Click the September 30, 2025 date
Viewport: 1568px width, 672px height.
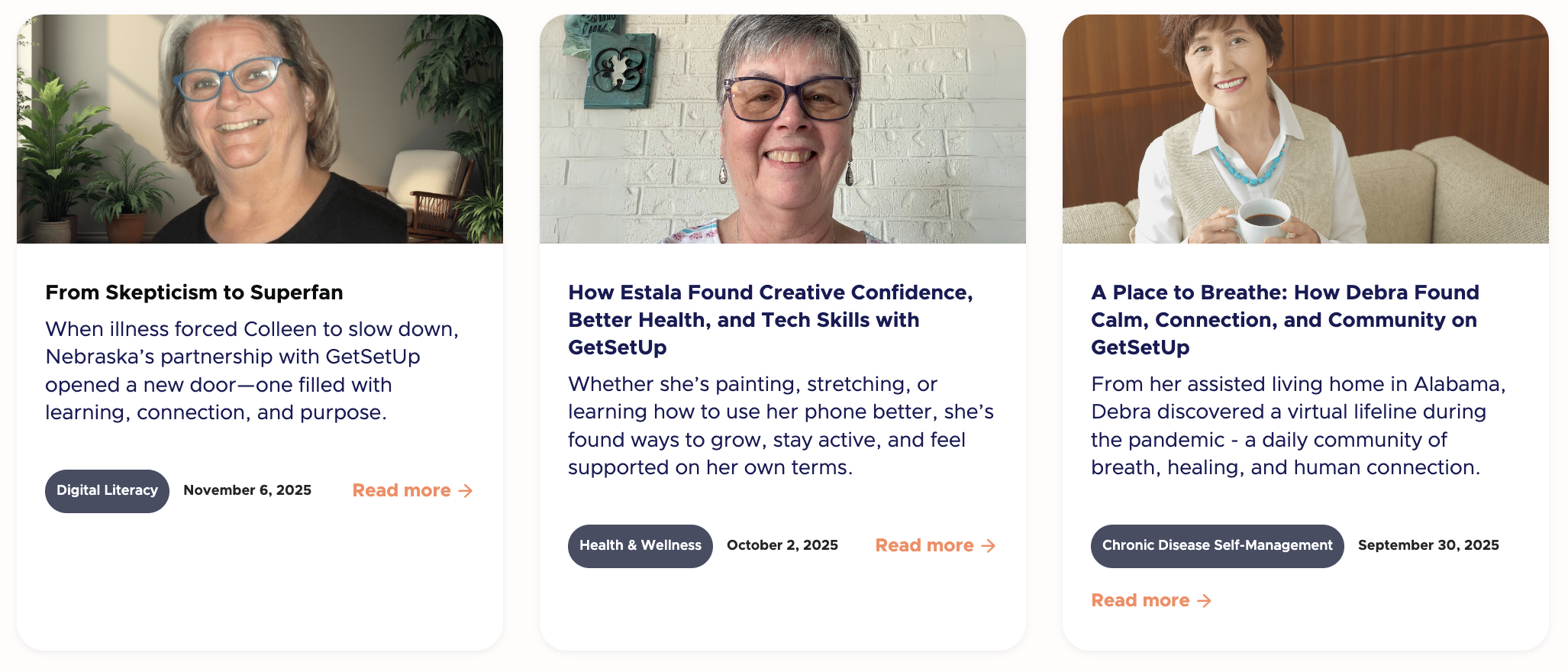click(1428, 545)
